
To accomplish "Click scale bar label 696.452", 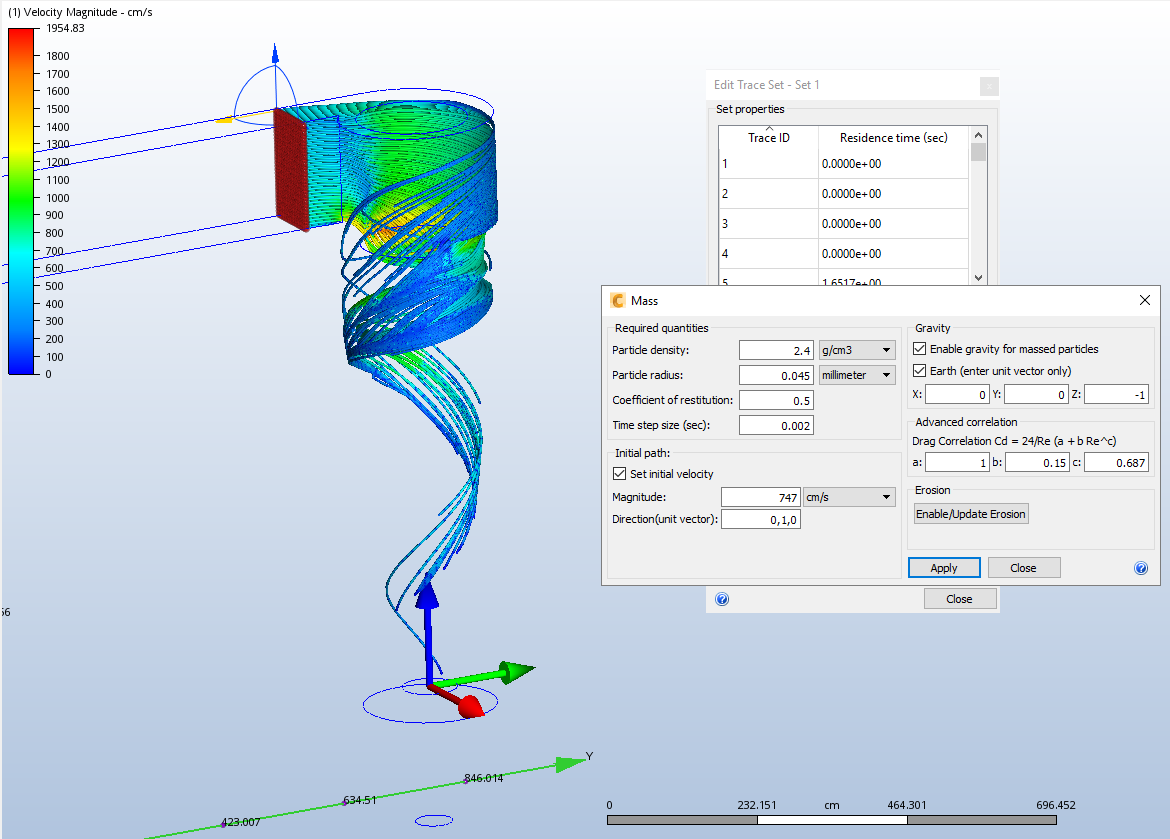I will pyautogui.click(x=1056, y=805).
